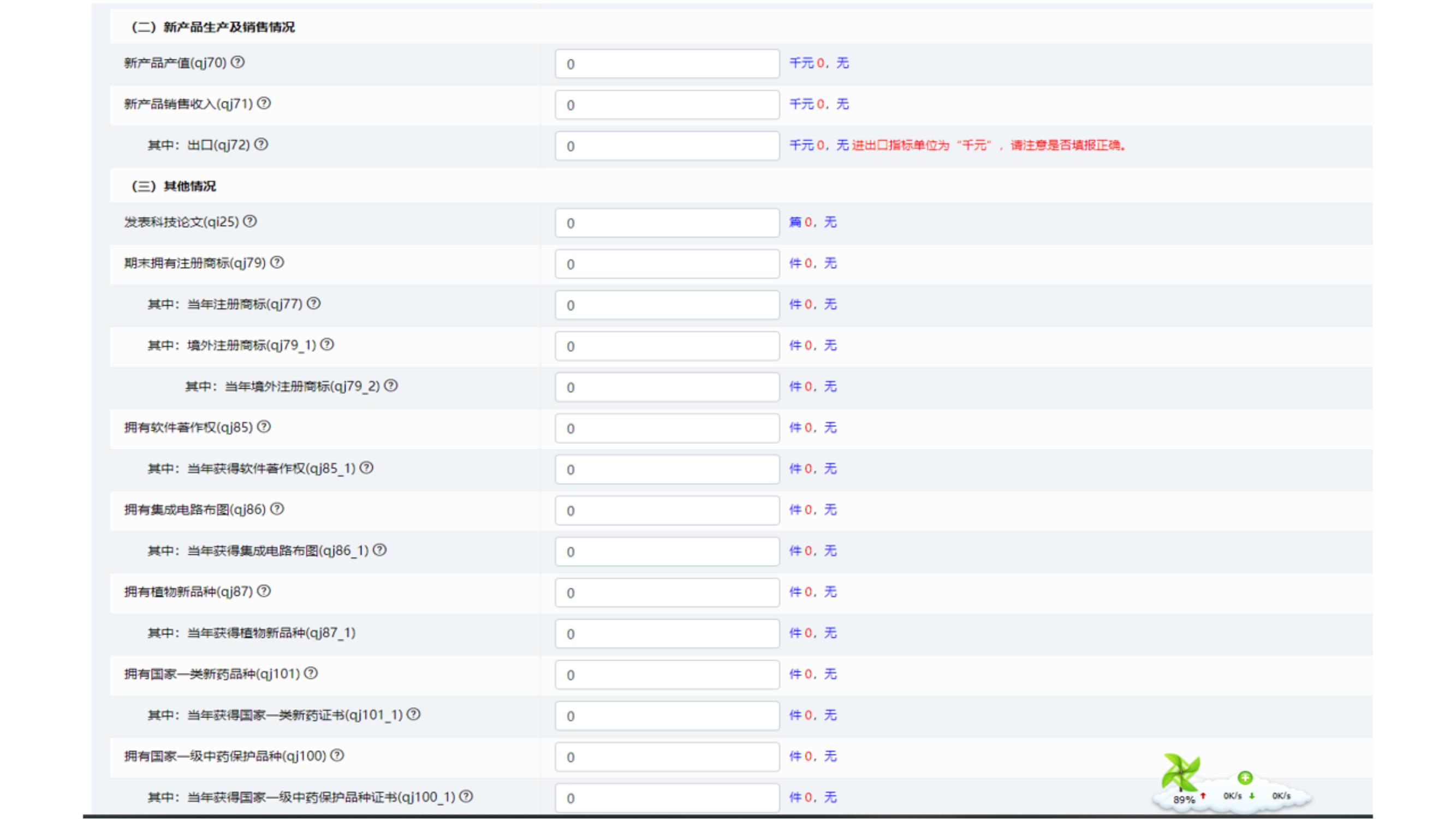
Task: Click help icon beside 新产品销售收入(qj71)
Action: pos(264,103)
